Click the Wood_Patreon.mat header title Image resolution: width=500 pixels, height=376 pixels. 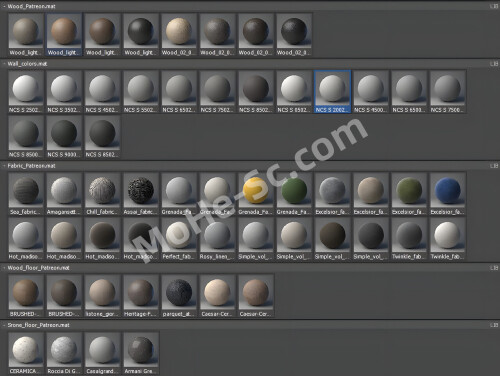31,6
